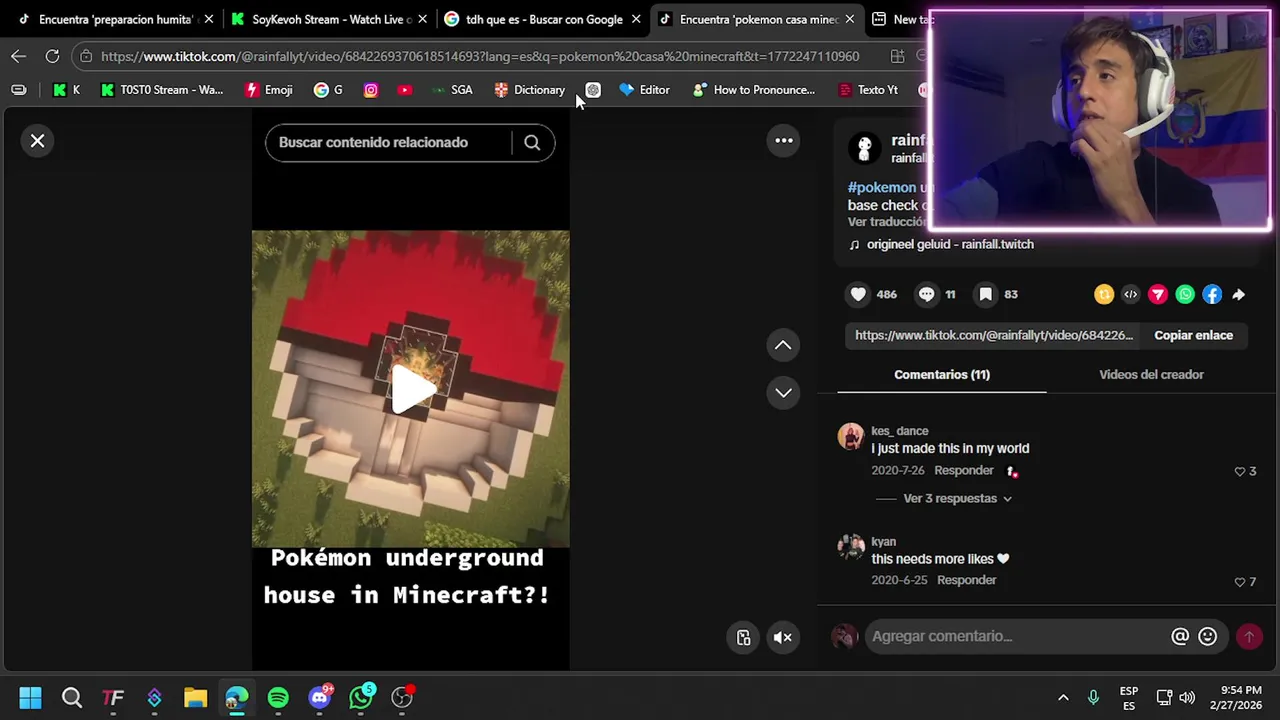1280x720 pixels.
Task: Open How to Pronounce bookmark
Action: pyautogui.click(x=754, y=90)
